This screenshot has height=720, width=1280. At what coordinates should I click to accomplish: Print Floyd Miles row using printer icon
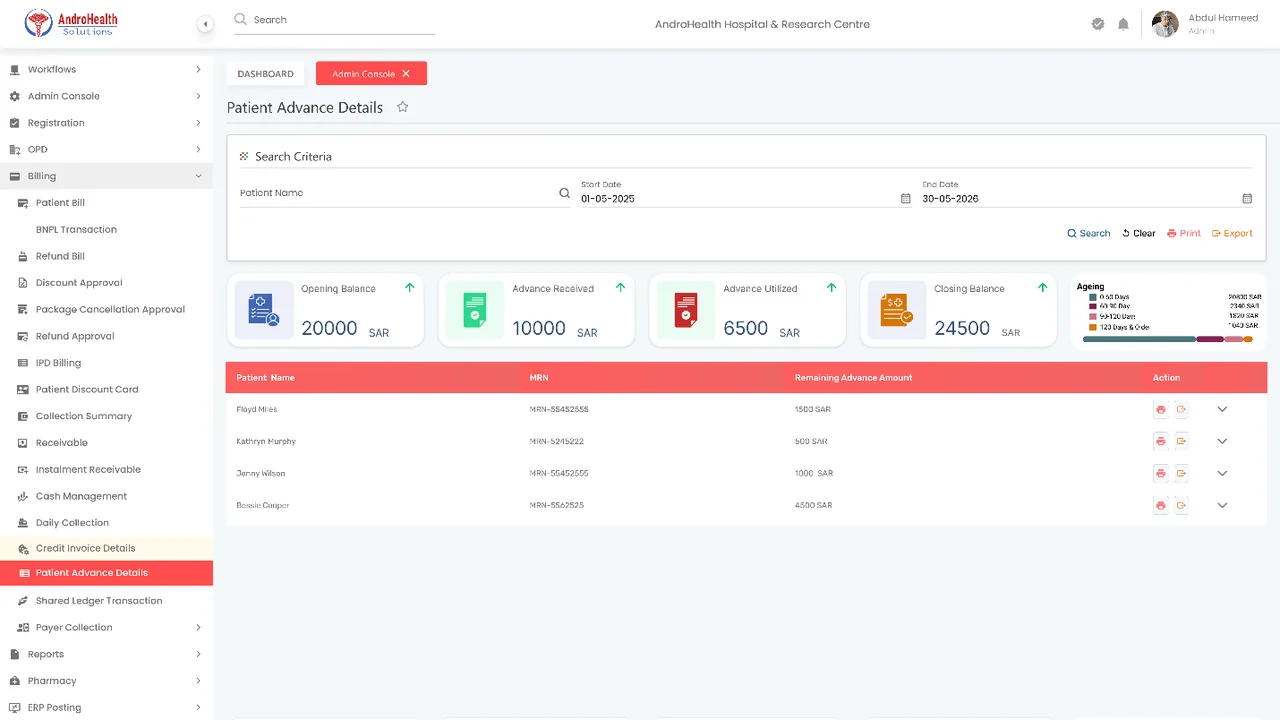[1160, 410]
